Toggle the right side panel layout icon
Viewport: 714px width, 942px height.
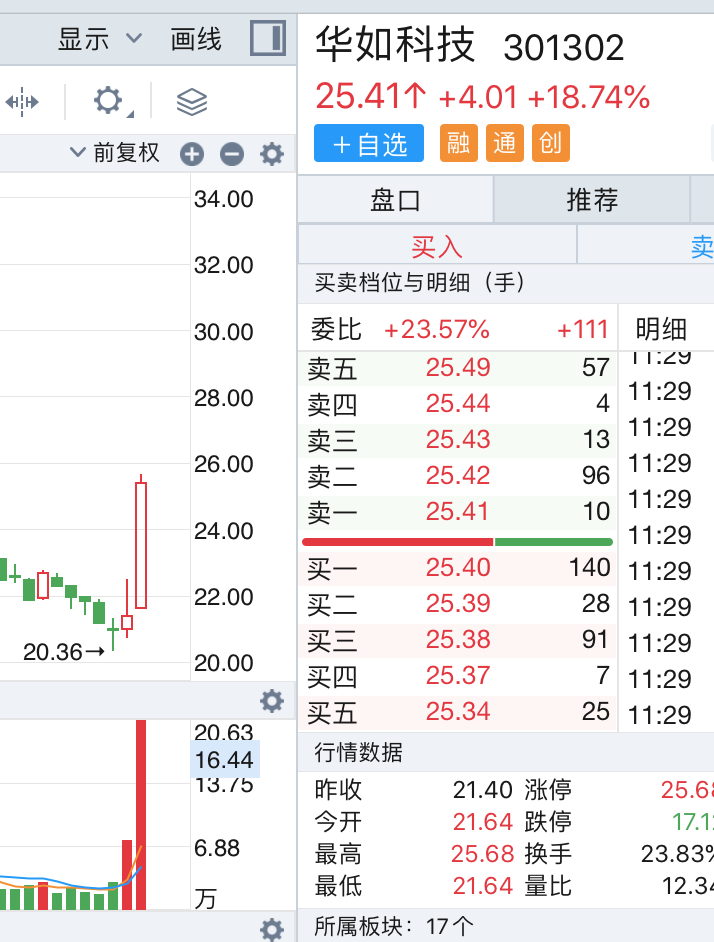[x=267, y=39]
